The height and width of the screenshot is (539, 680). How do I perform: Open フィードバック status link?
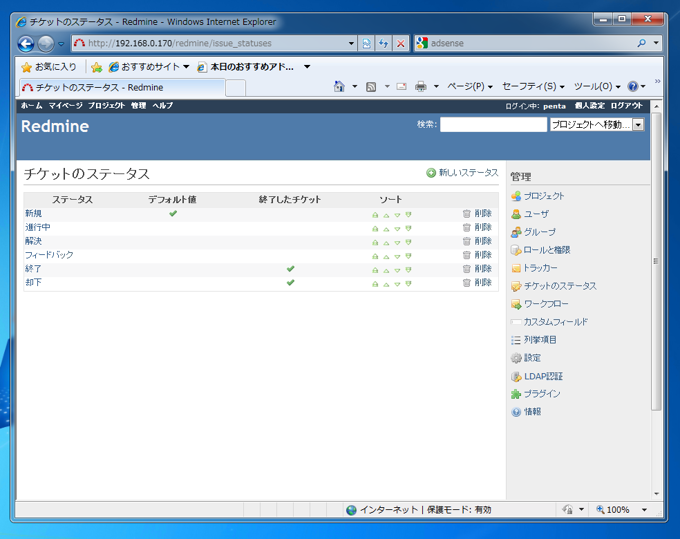point(49,255)
